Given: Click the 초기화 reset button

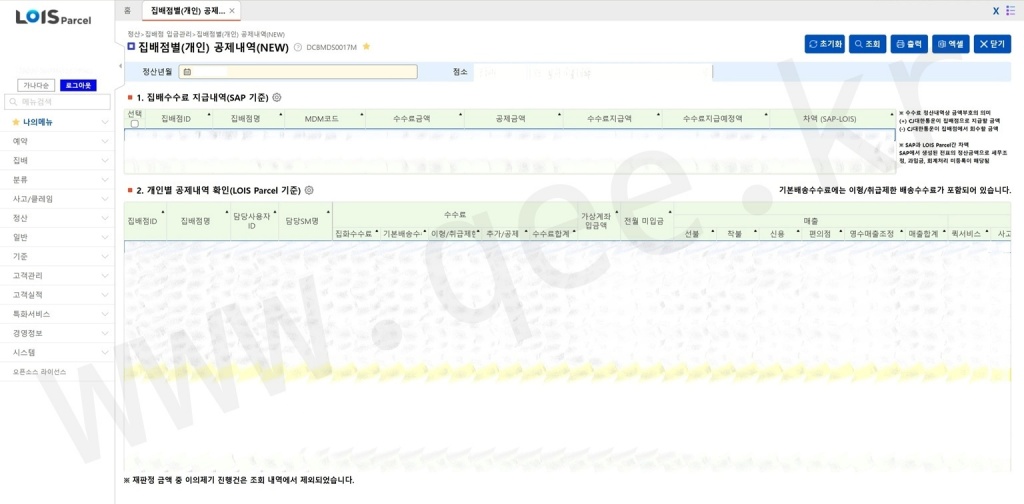Looking at the screenshot, I should 825,44.
